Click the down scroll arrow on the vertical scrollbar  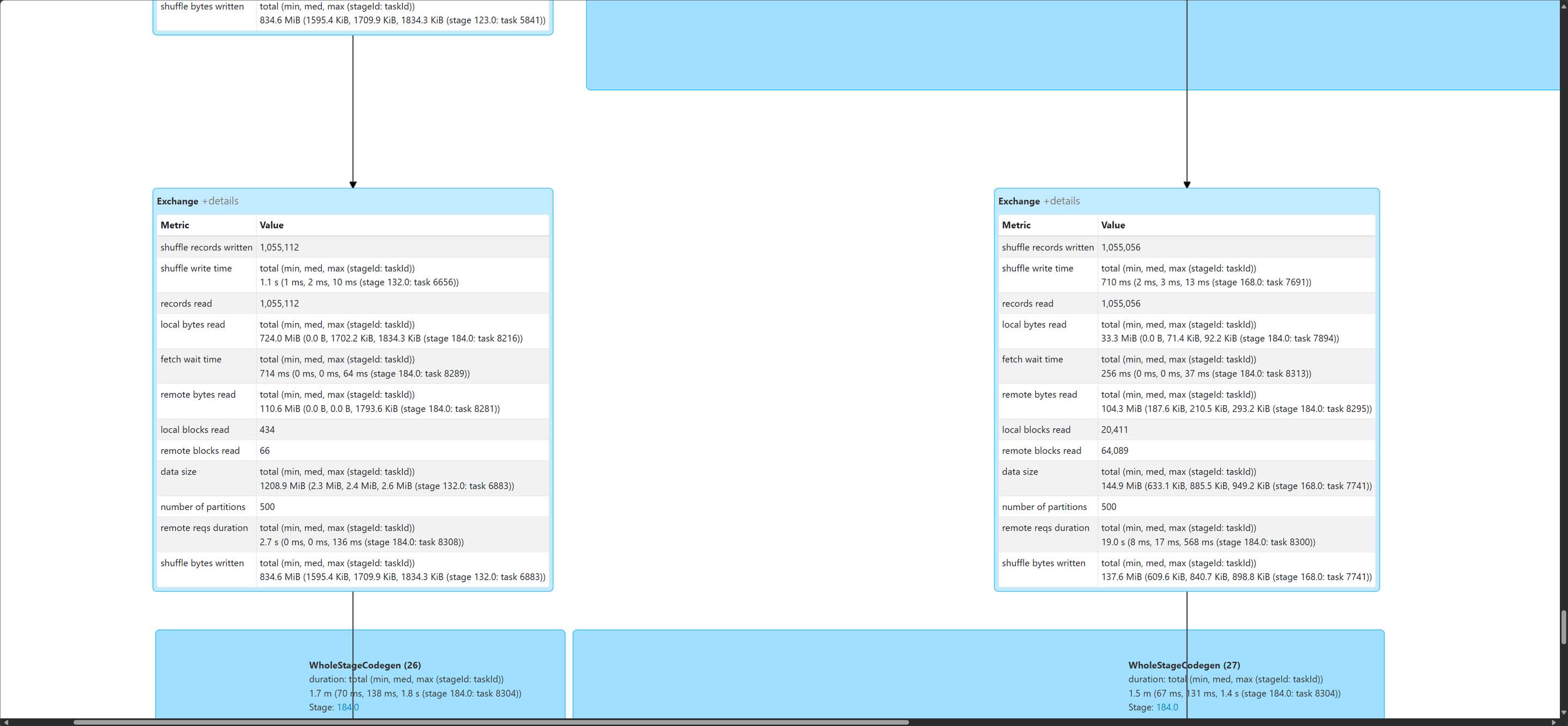[x=1564, y=712]
